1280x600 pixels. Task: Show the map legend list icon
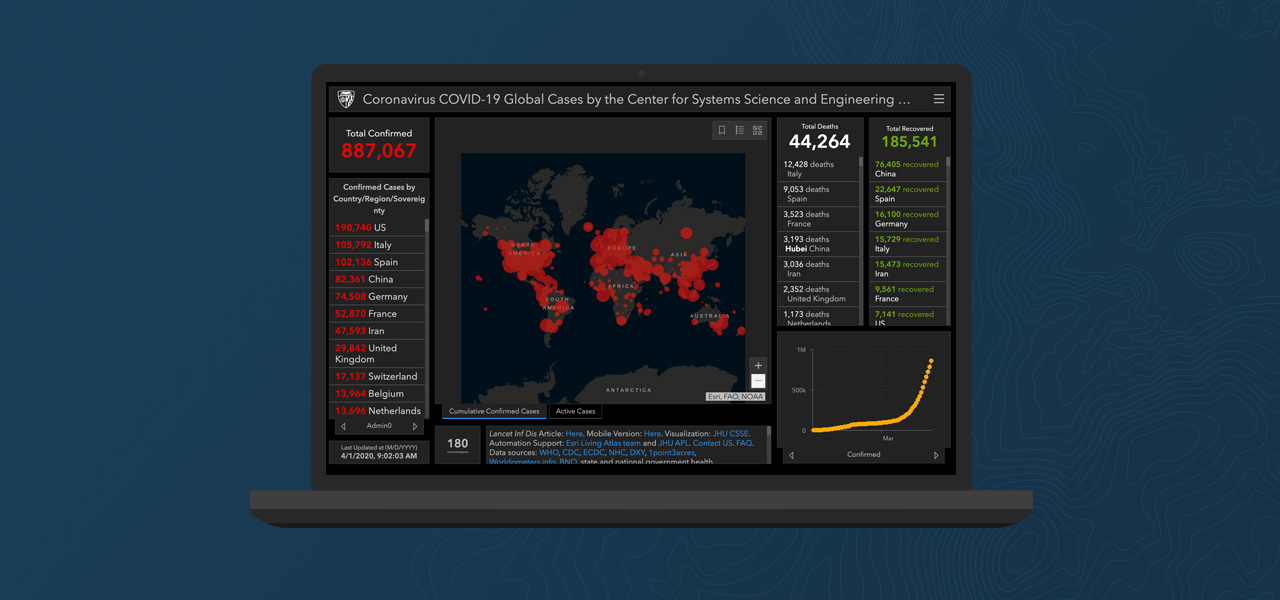pos(740,130)
